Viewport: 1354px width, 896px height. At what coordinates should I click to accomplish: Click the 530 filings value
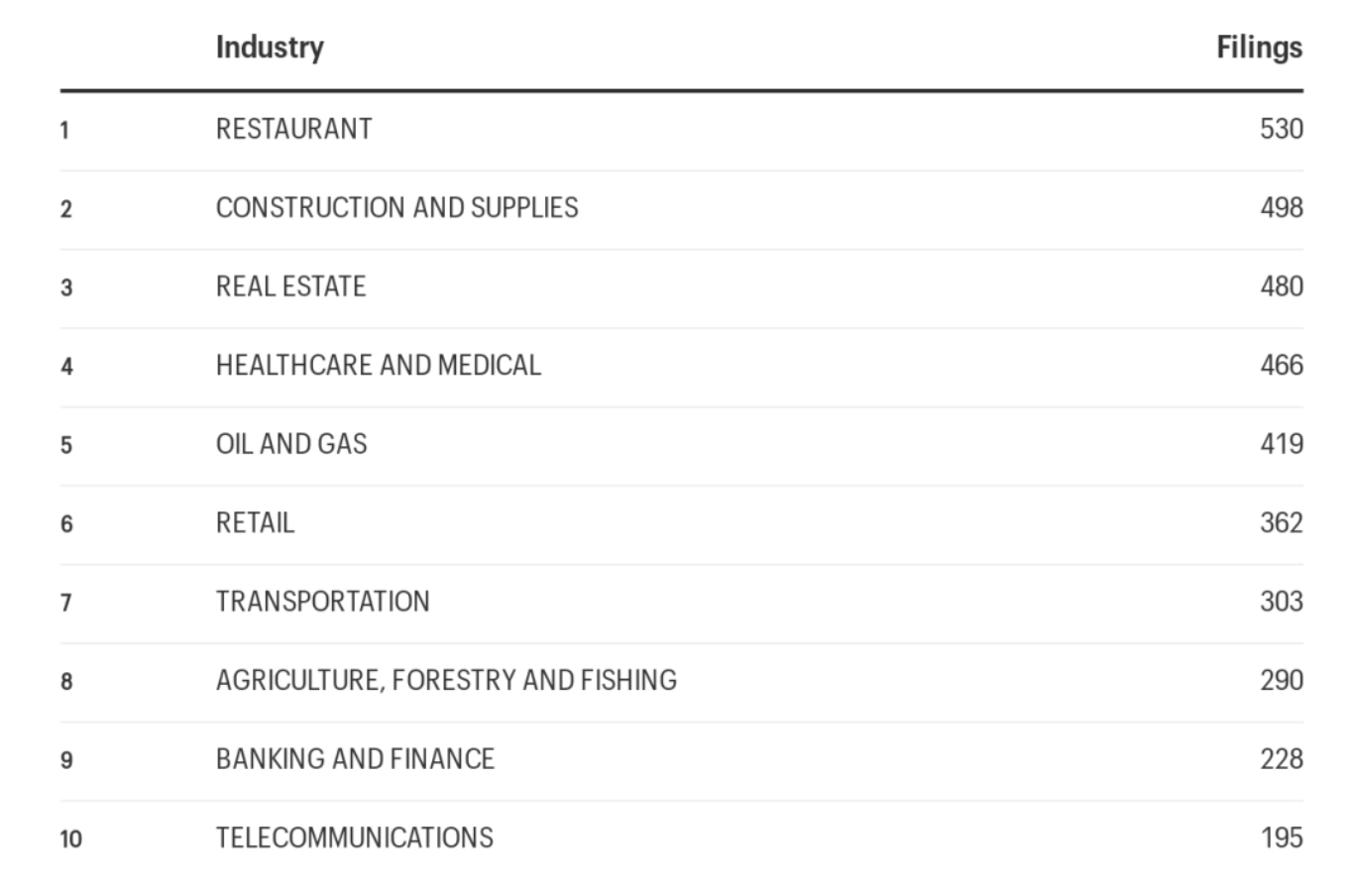(1282, 129)
